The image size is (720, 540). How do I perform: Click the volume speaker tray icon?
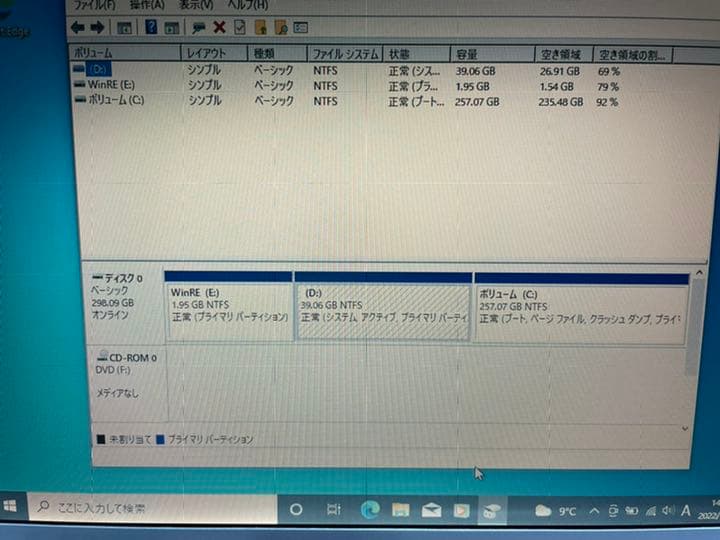[x=669, y=511]
